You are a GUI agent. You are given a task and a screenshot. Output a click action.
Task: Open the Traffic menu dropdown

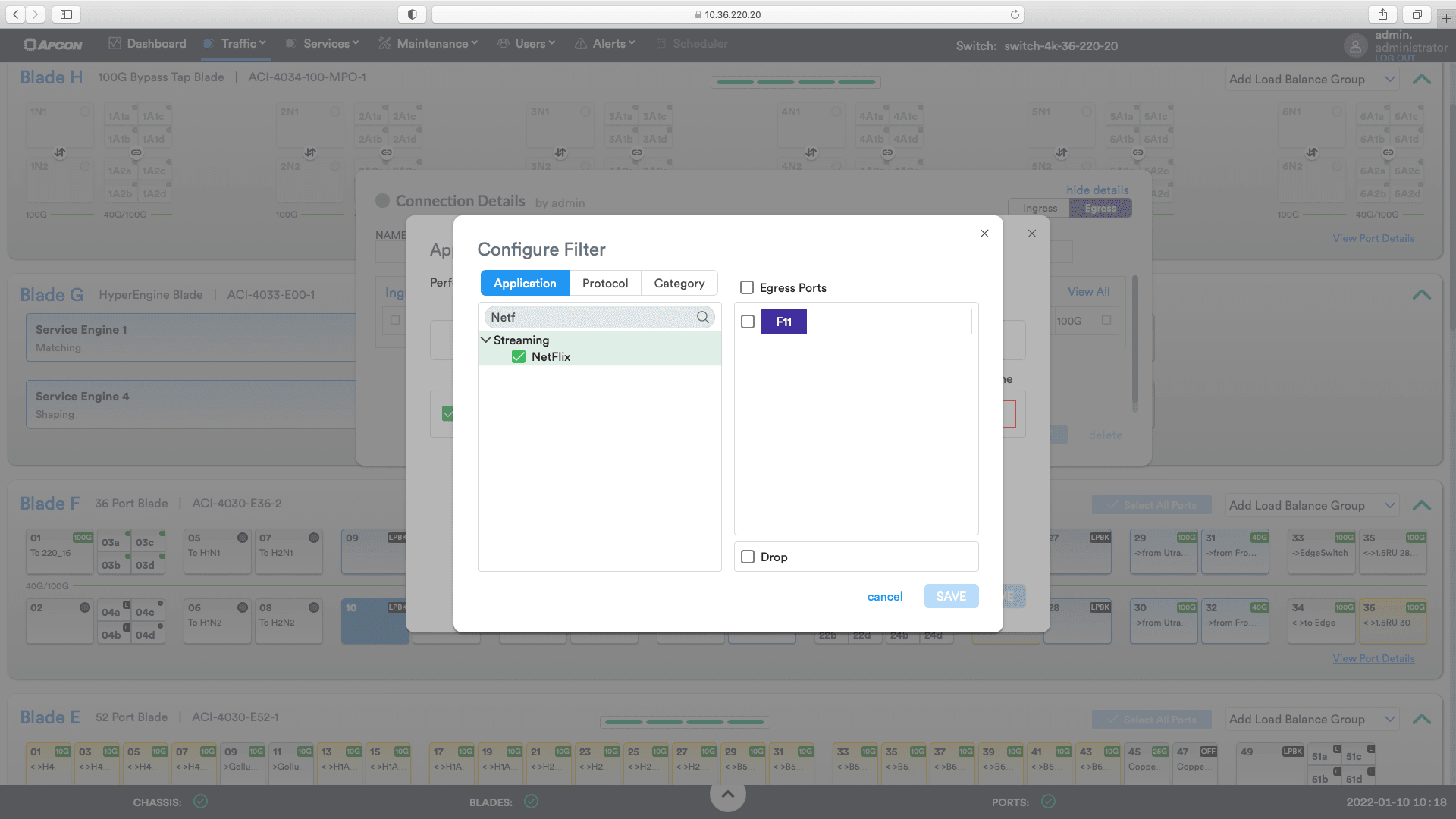pos(243,44)
